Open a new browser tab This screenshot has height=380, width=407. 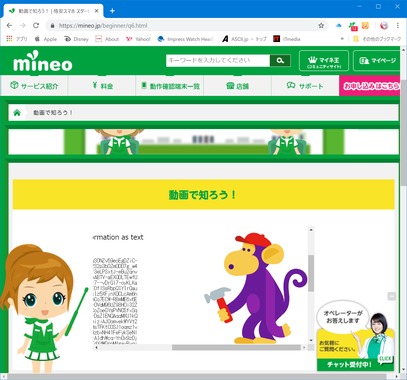point(112,11)
